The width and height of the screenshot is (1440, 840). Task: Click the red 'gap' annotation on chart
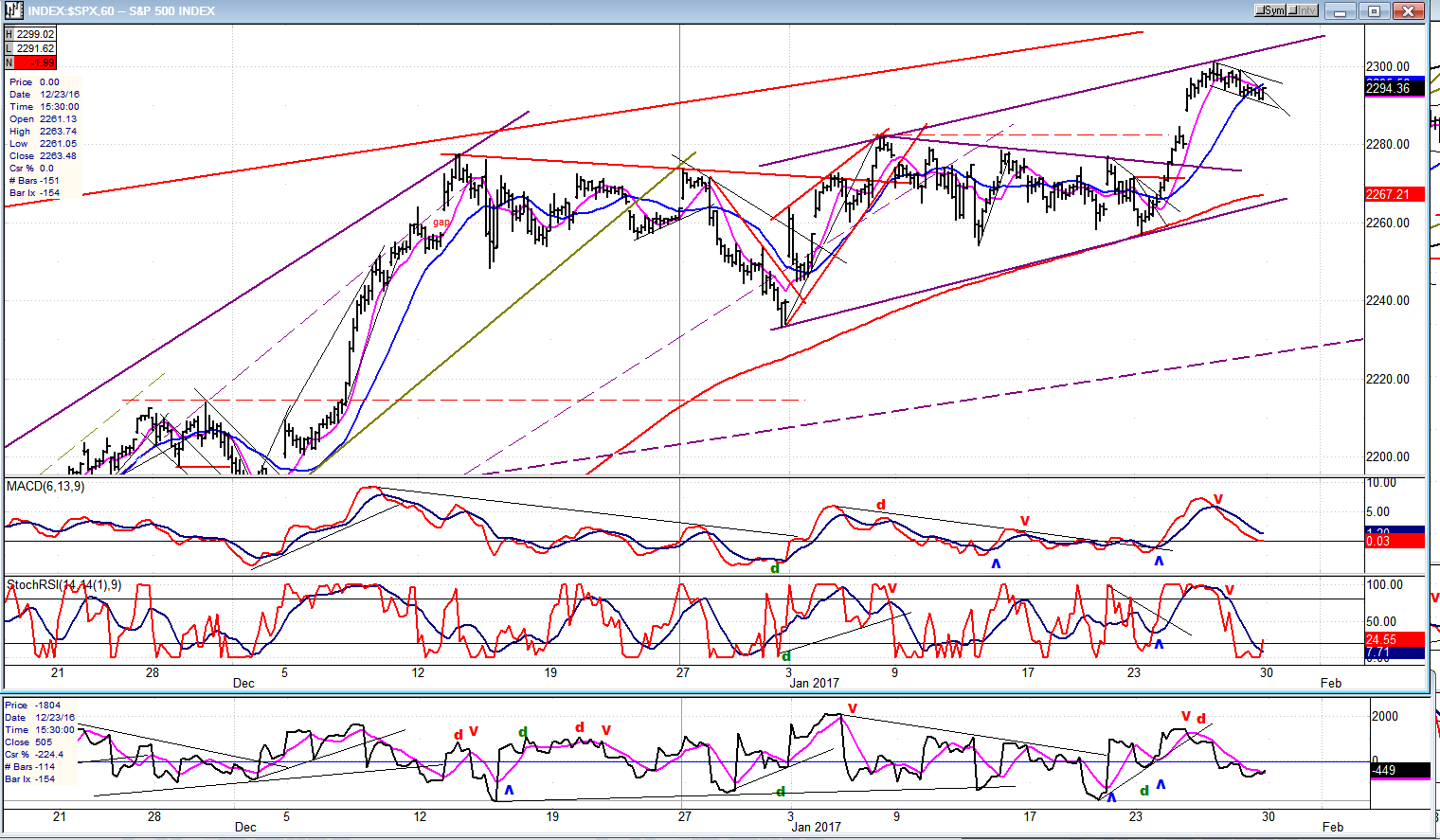tap(441, 223)
